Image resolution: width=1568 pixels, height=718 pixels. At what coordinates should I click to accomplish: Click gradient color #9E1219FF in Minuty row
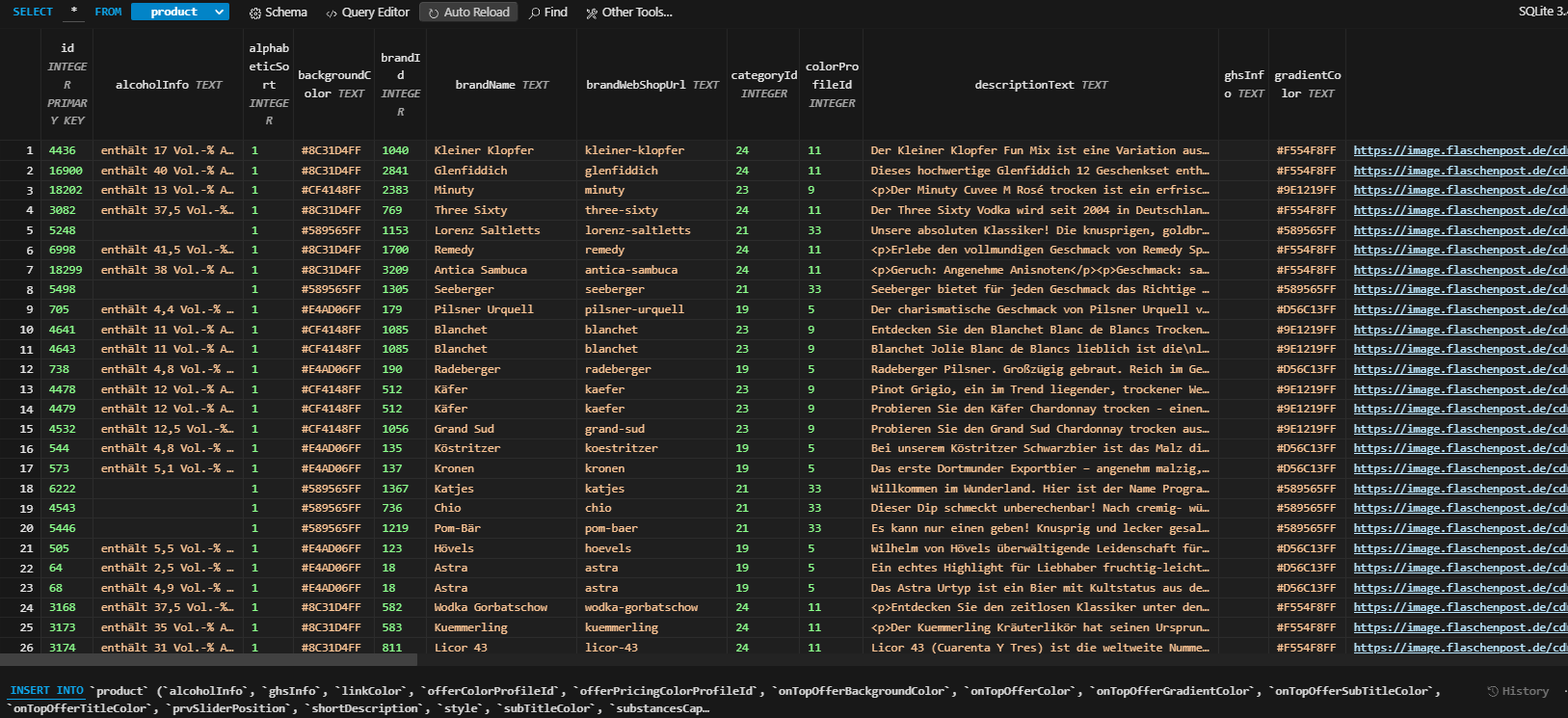tap(1306, 190)
